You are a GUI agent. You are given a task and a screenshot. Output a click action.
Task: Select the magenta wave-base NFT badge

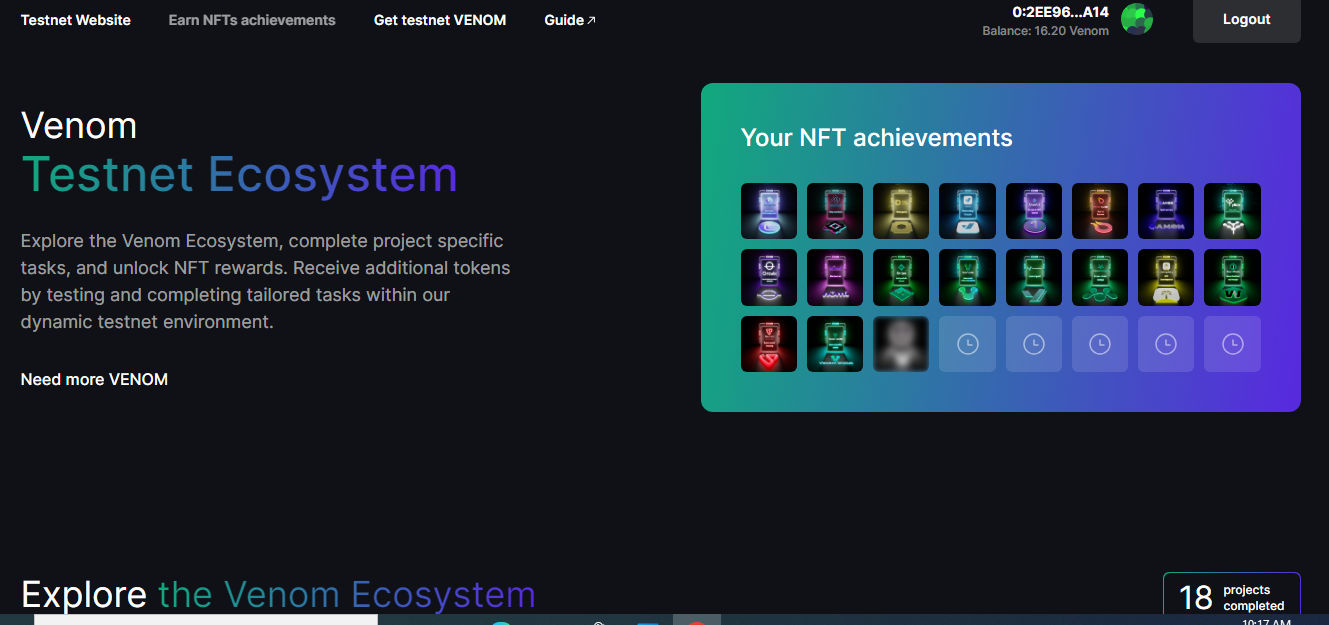click(835, 277)
